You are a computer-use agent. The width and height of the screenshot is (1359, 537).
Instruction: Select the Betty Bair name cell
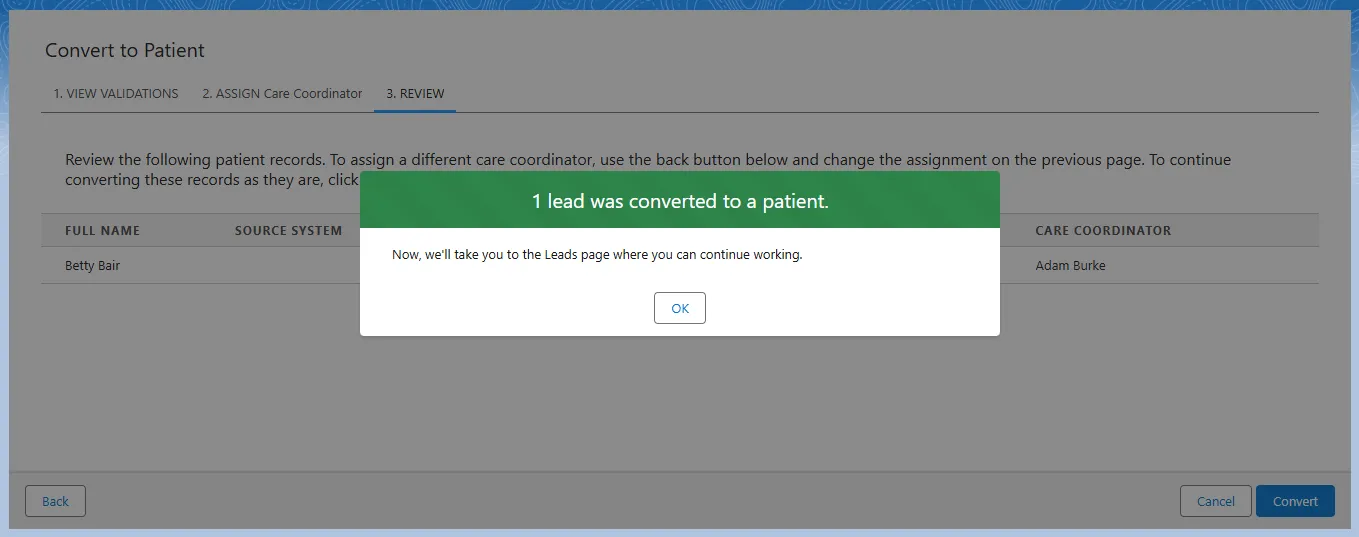point(92,266)
